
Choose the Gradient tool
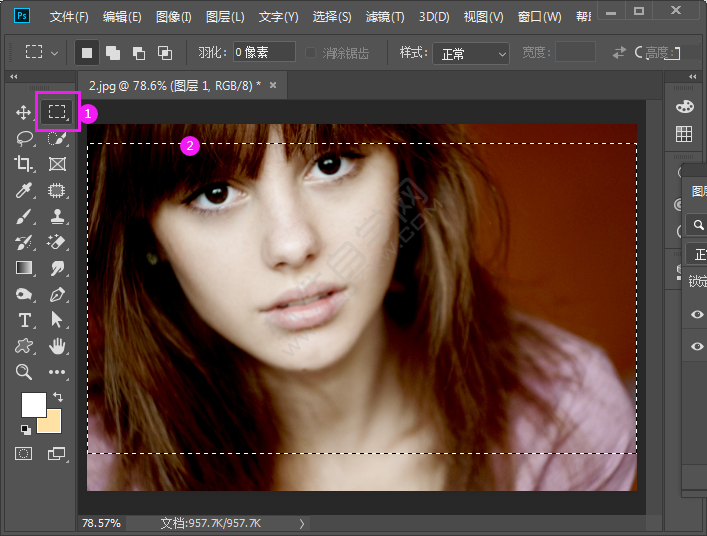click(24, 268)
